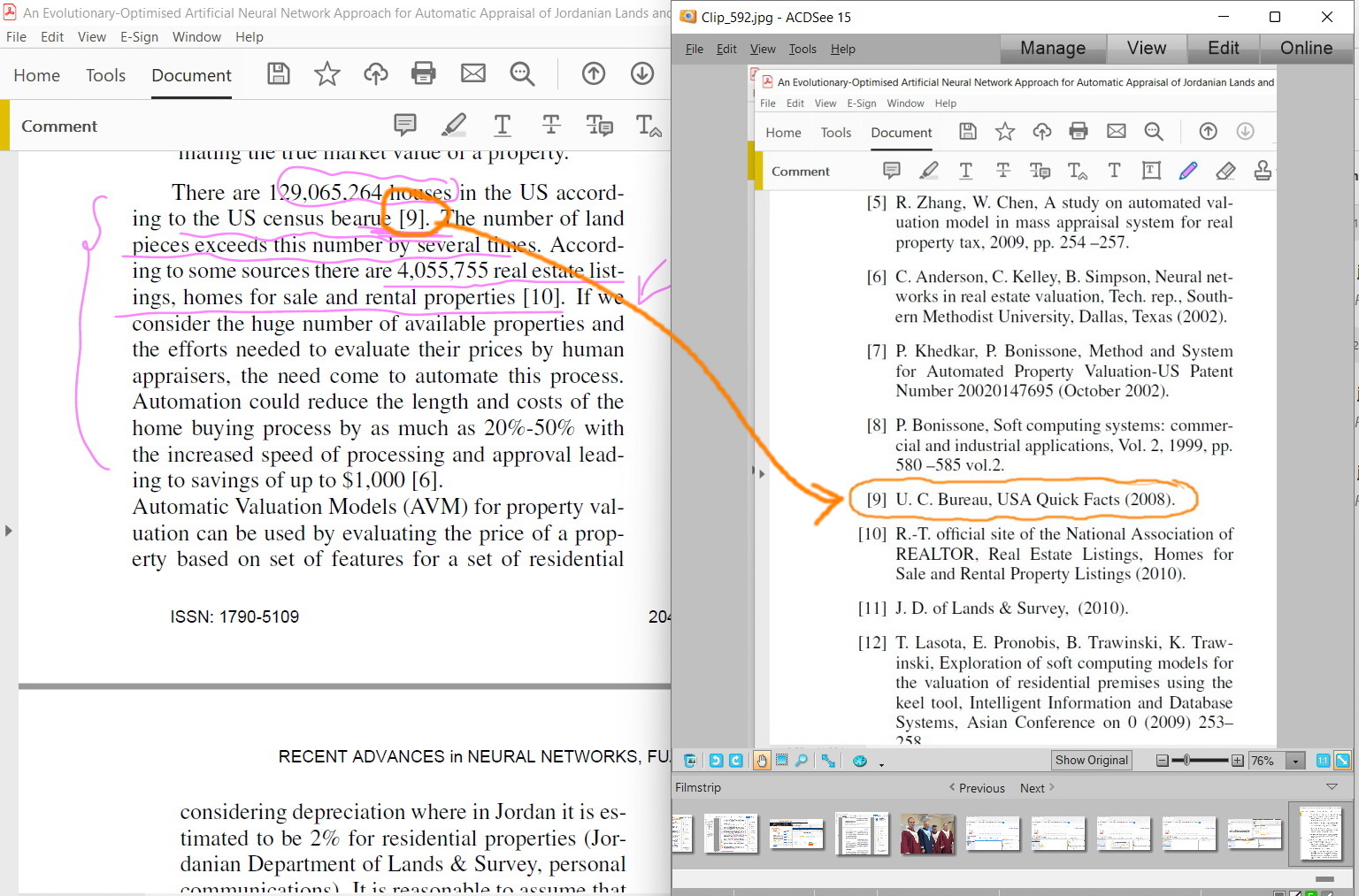This screenshot has width=1359, height=896.
Task: Open the E-Sign menu in Acrobat
Action: click(x=139, y=37)
